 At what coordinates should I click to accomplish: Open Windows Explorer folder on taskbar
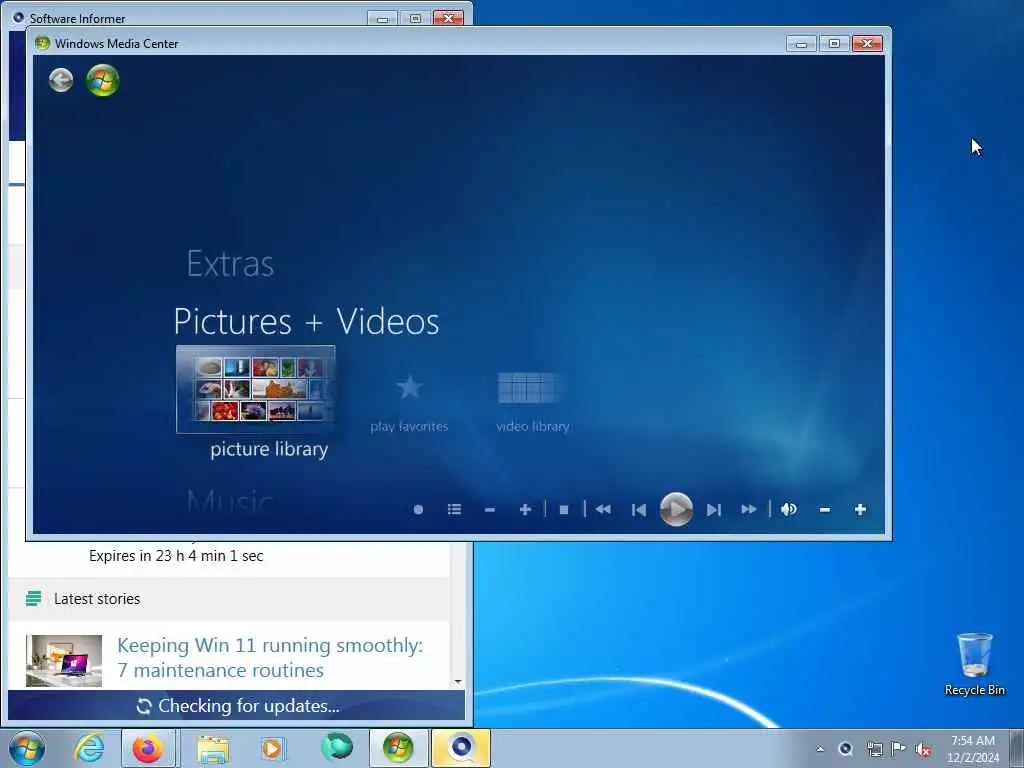point(213,749)
